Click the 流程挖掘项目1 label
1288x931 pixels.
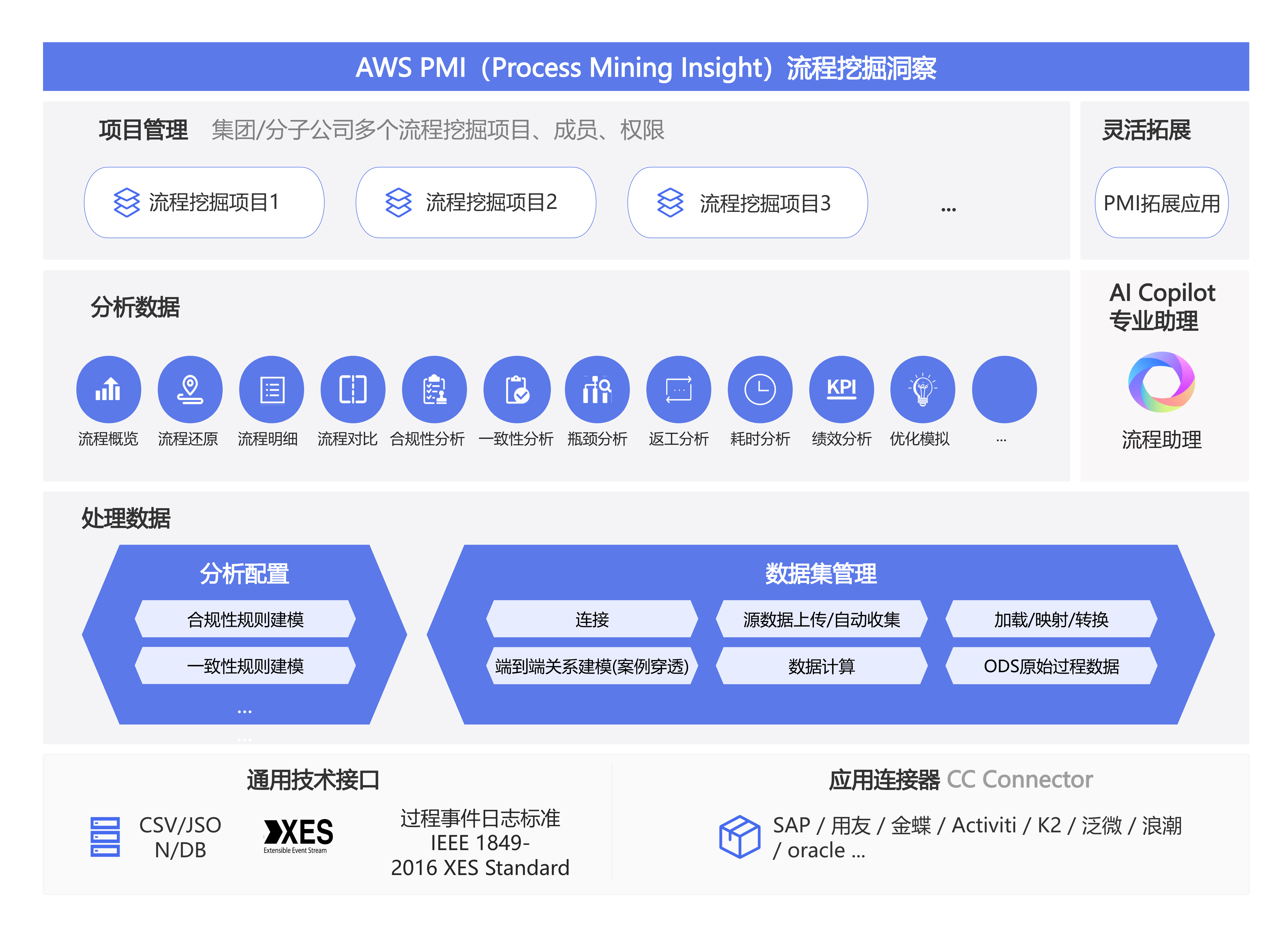[214, 202]
